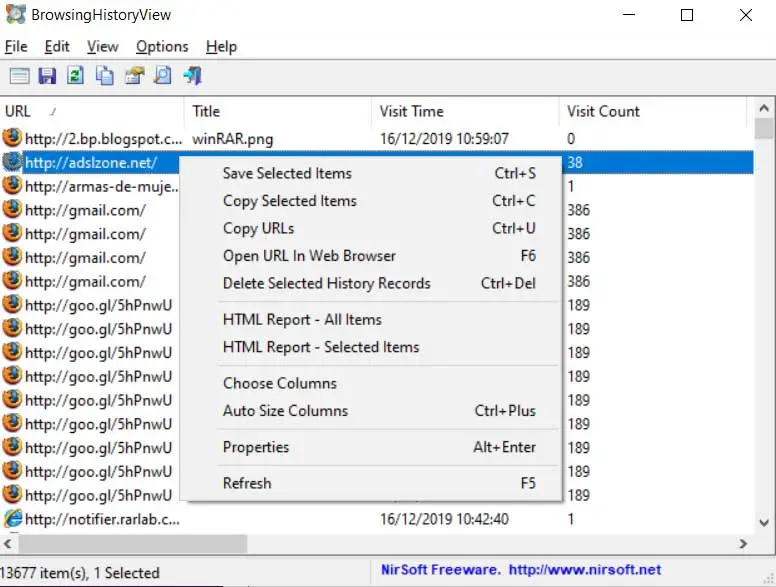Click the BrowsingHistoryView title bar app icon
Screen dimensions: 776x587
coord(15,14)
